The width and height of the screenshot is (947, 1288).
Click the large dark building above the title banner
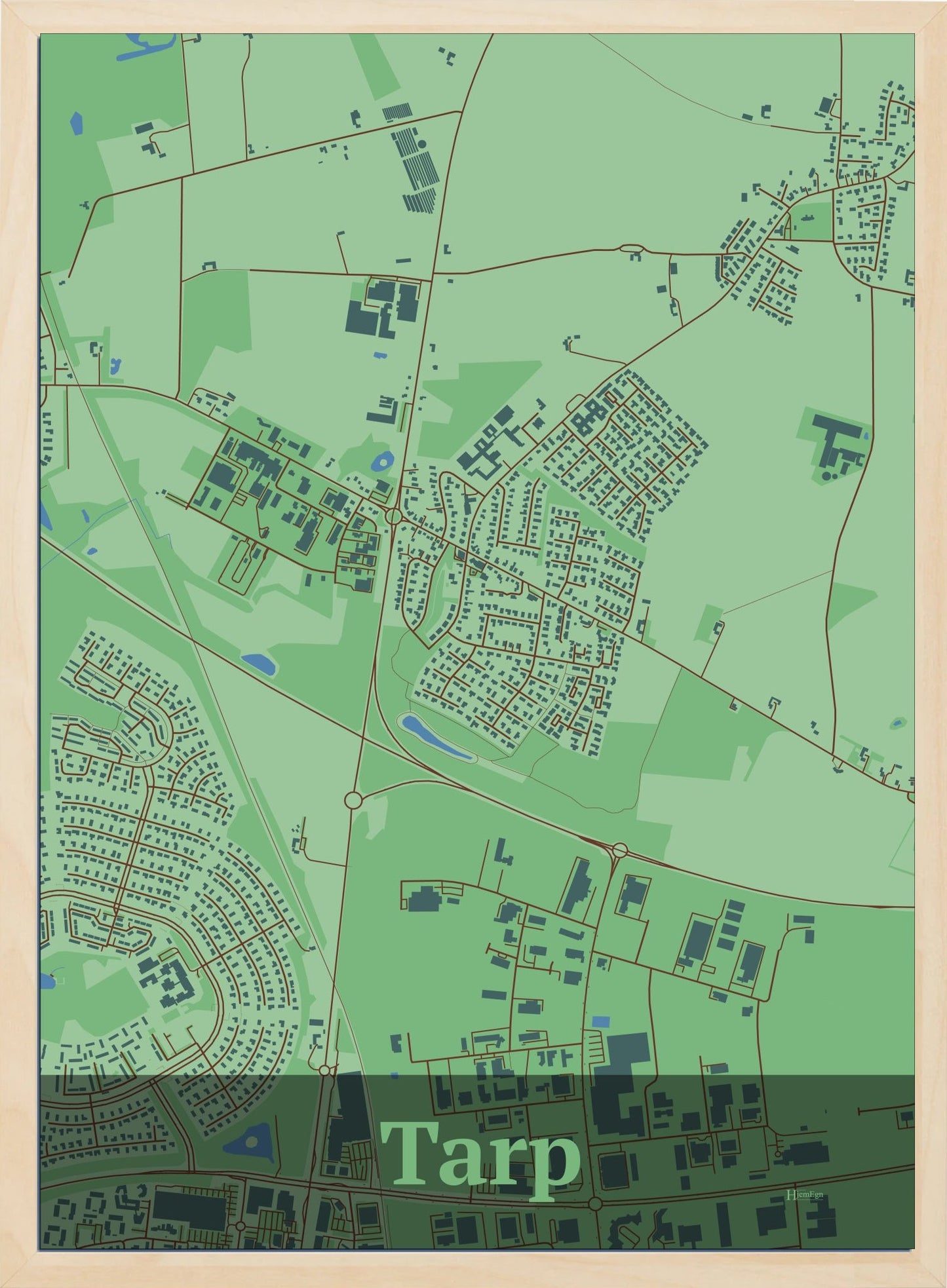coord(628,1058)
